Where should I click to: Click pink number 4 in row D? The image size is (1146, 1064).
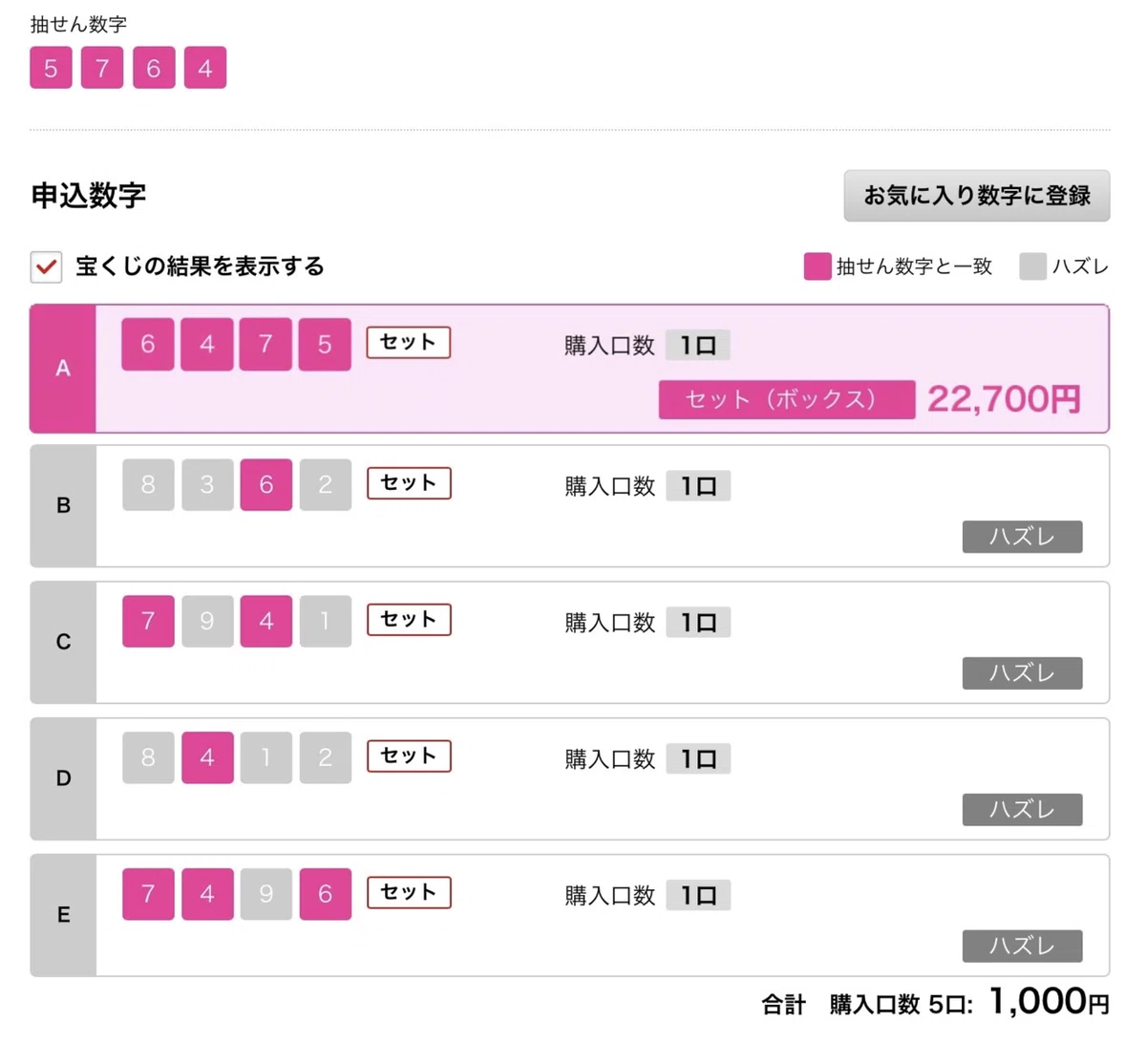[207, 757]
